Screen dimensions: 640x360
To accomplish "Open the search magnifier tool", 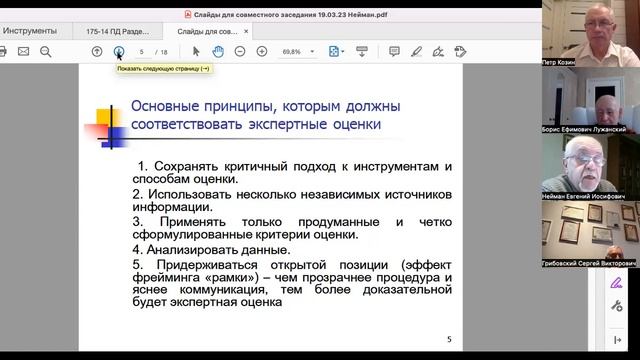I will 46,51.
